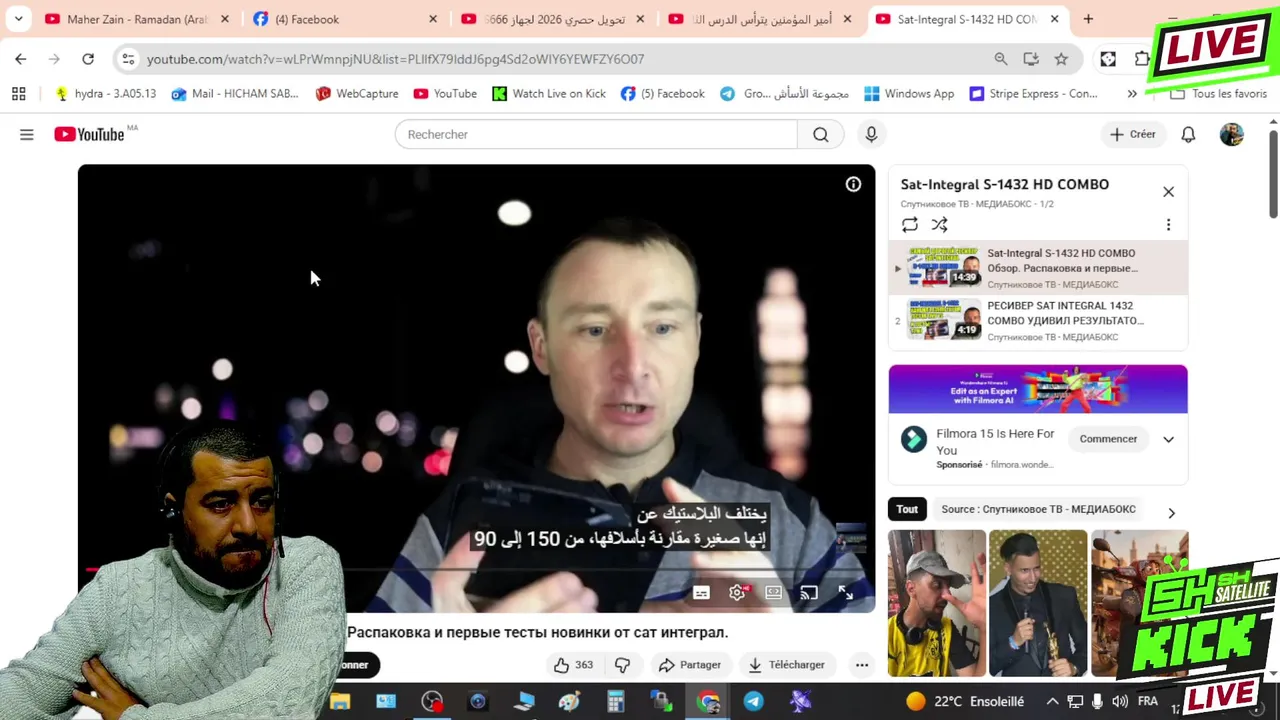
Task: Click the Filmora ad banner image
Action: pos(1038,389)
